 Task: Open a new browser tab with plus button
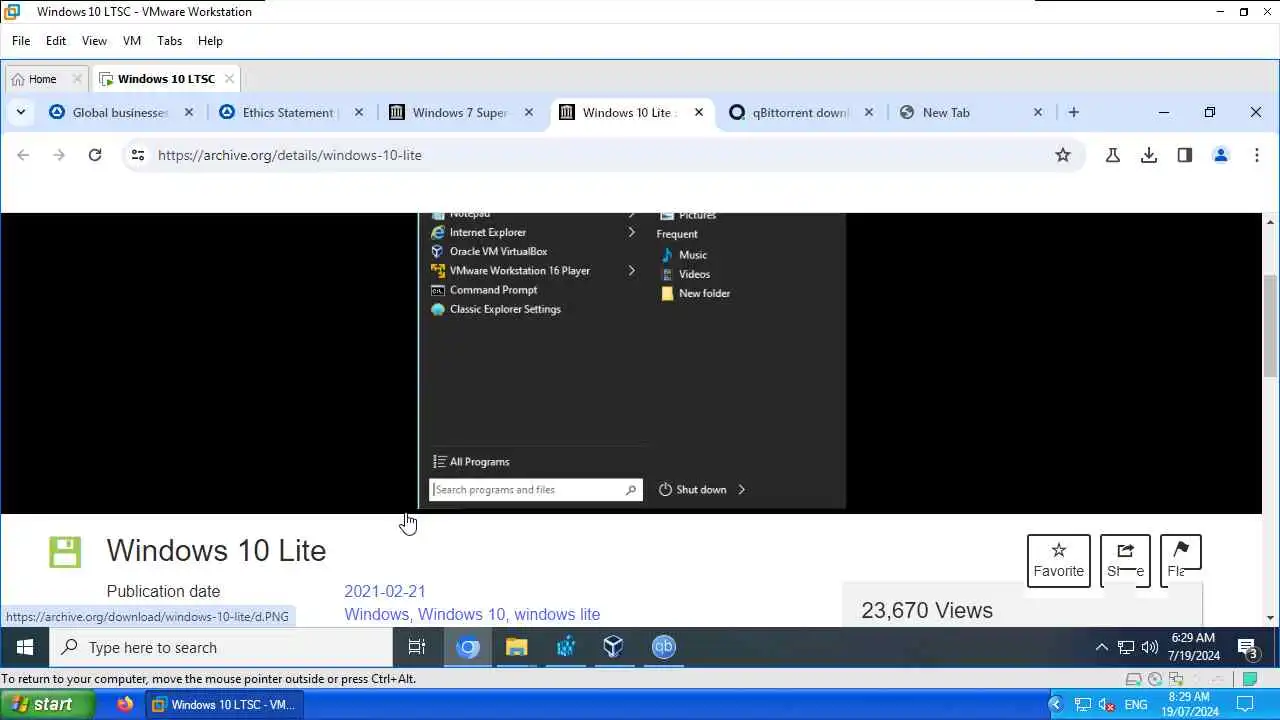click(x=1074, y=113)
